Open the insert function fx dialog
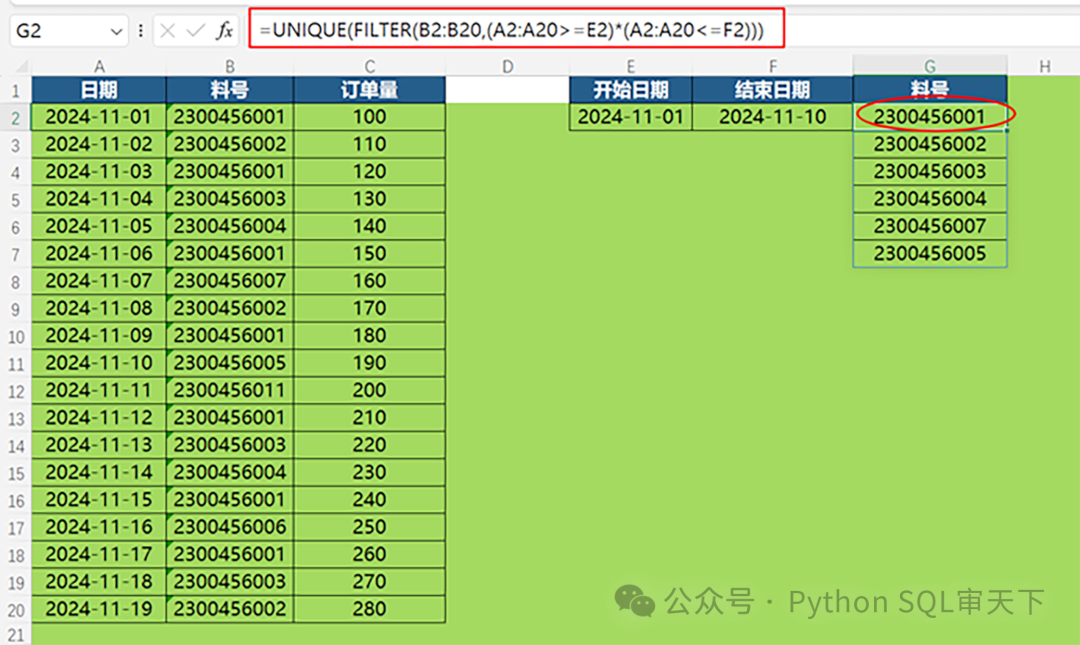1080x645 pixels. coord(224,30)
